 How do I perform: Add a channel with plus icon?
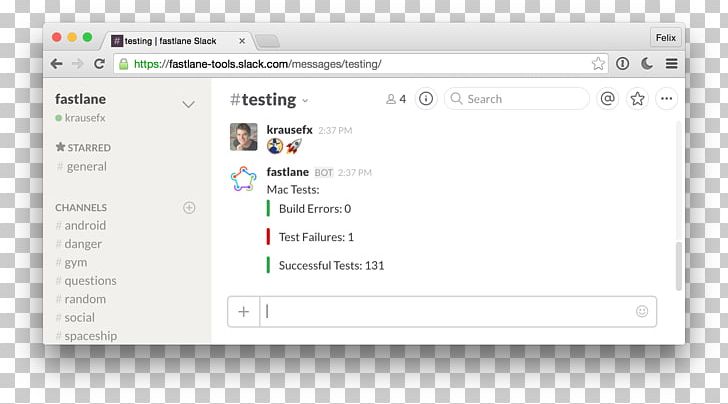tap(189, 208)
